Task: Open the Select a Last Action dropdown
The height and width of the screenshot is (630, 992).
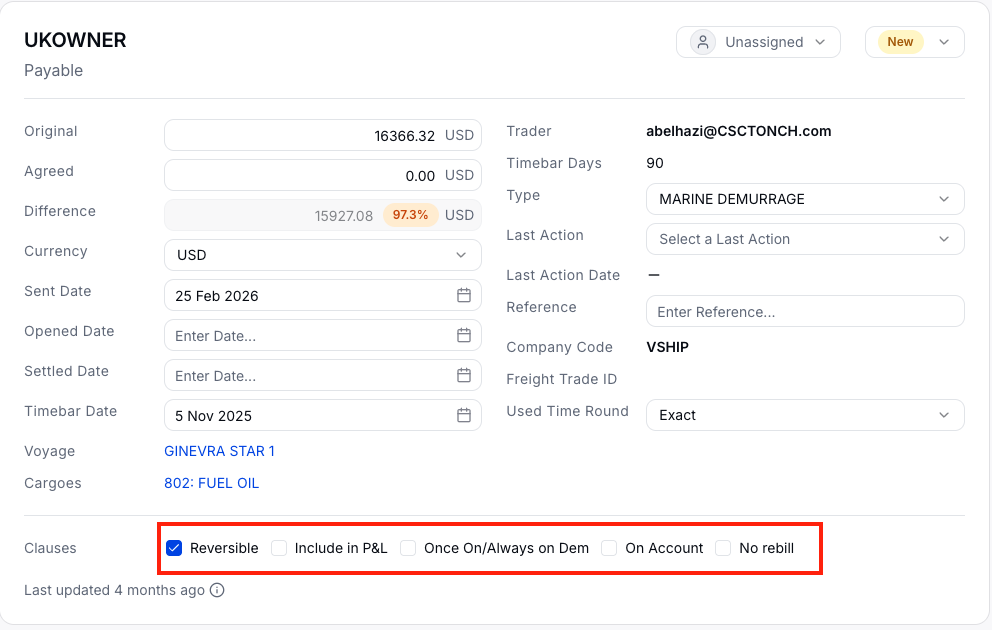Action: 805,239
